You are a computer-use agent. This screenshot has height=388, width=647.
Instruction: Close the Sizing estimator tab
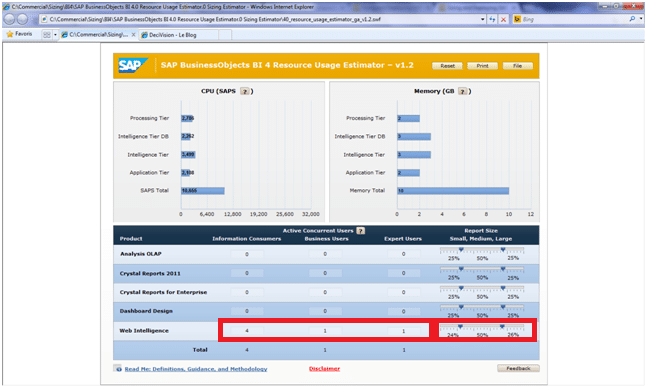(133, 35)
